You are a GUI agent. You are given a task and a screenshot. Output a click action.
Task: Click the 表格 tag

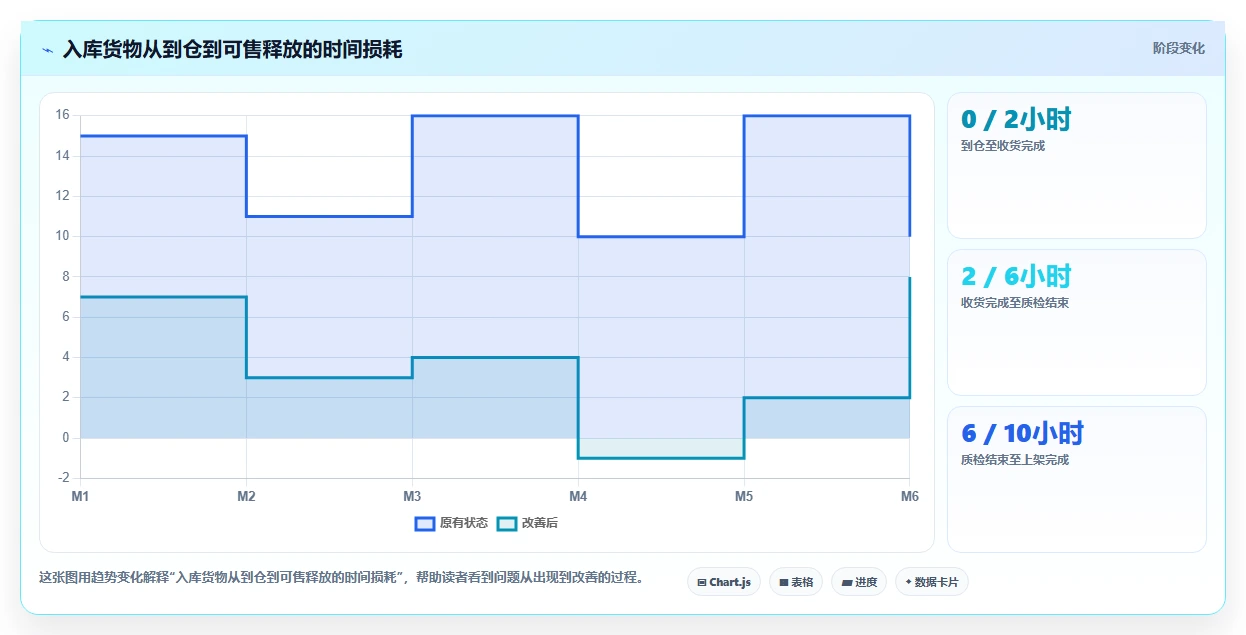point(796,582)
